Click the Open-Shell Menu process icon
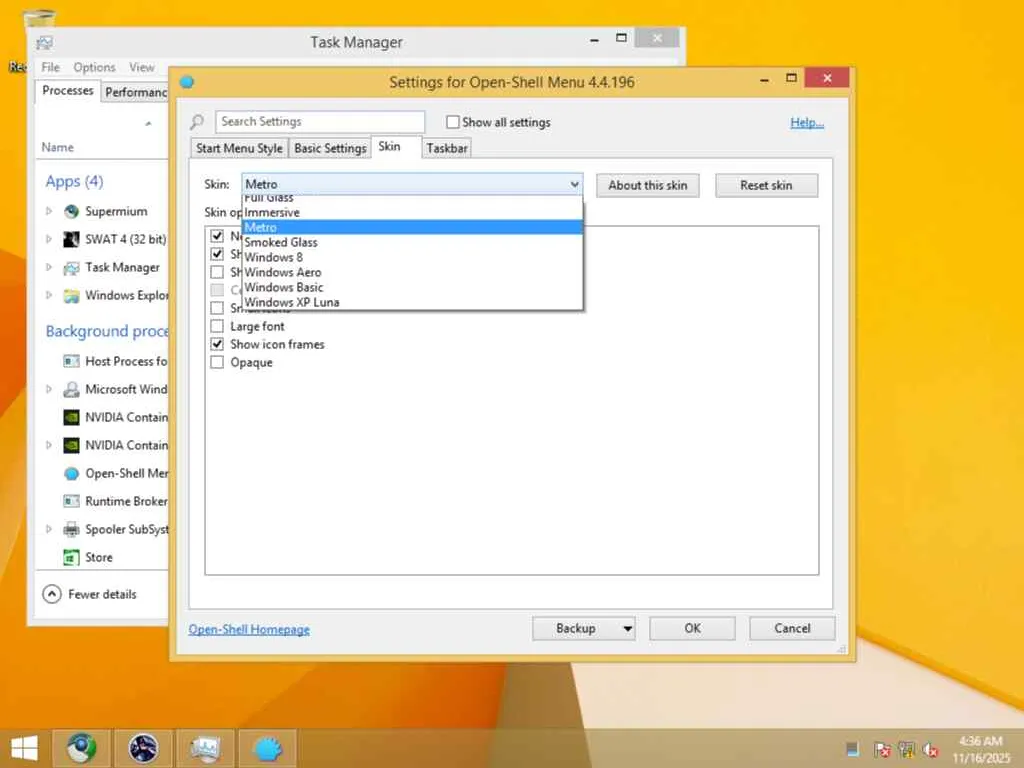This screenshot has height=768, width=1024. [x=71, y=473]
